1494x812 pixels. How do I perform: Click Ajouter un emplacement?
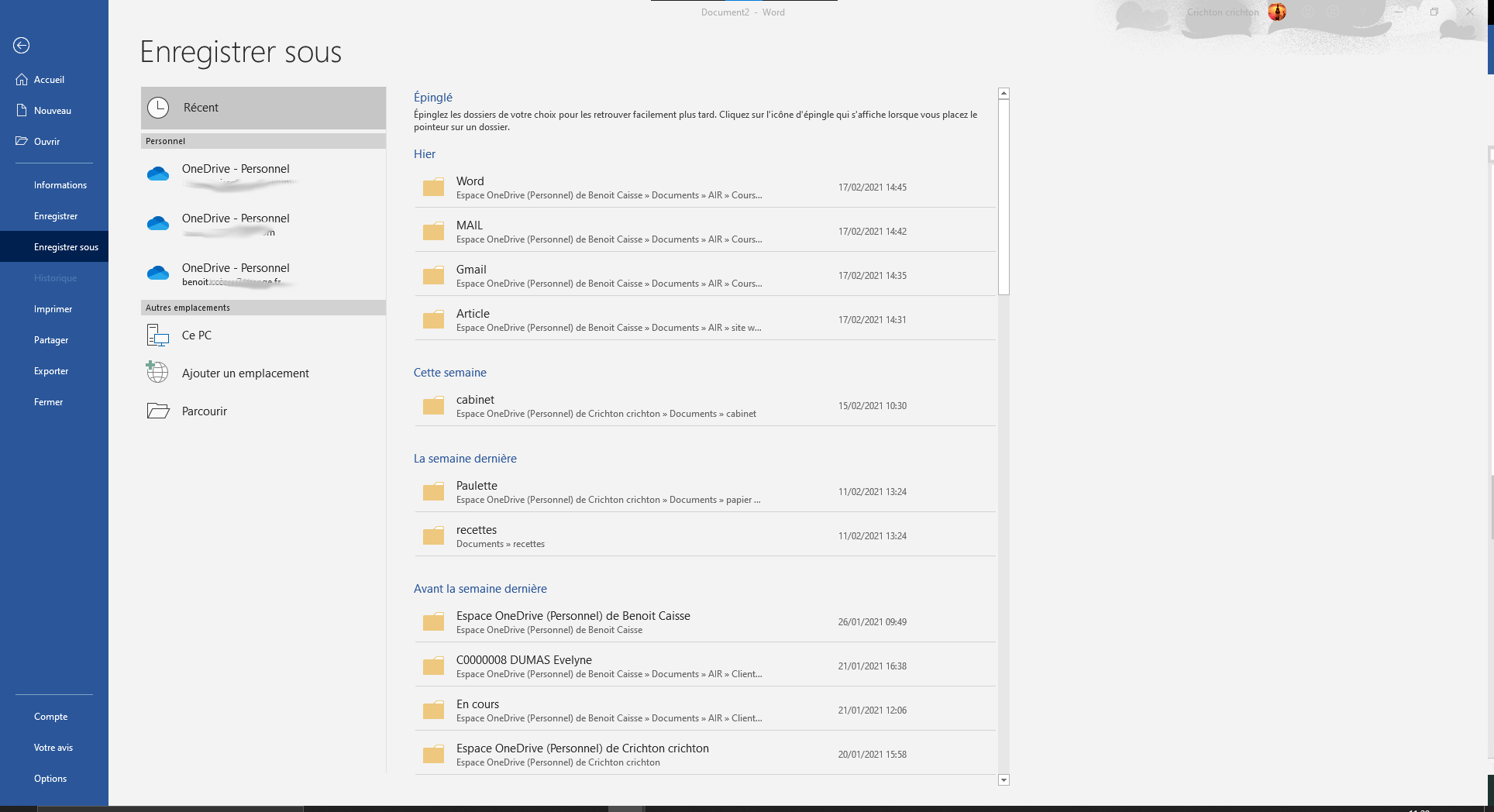(x=244, y=373)
